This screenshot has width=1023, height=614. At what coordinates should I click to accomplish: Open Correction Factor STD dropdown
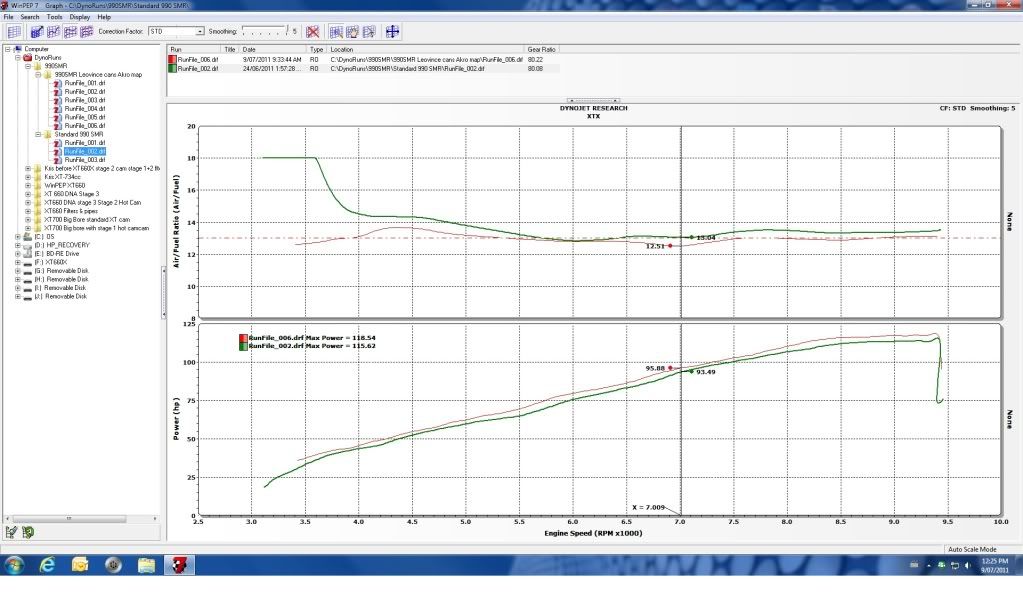tap(200, 31)
